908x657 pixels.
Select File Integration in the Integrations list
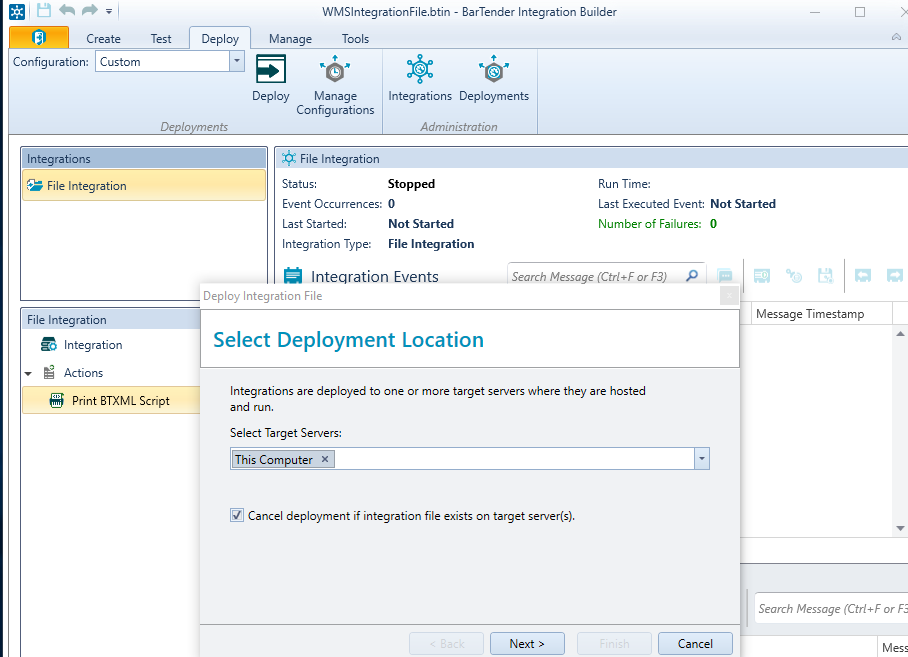[144, 186]
